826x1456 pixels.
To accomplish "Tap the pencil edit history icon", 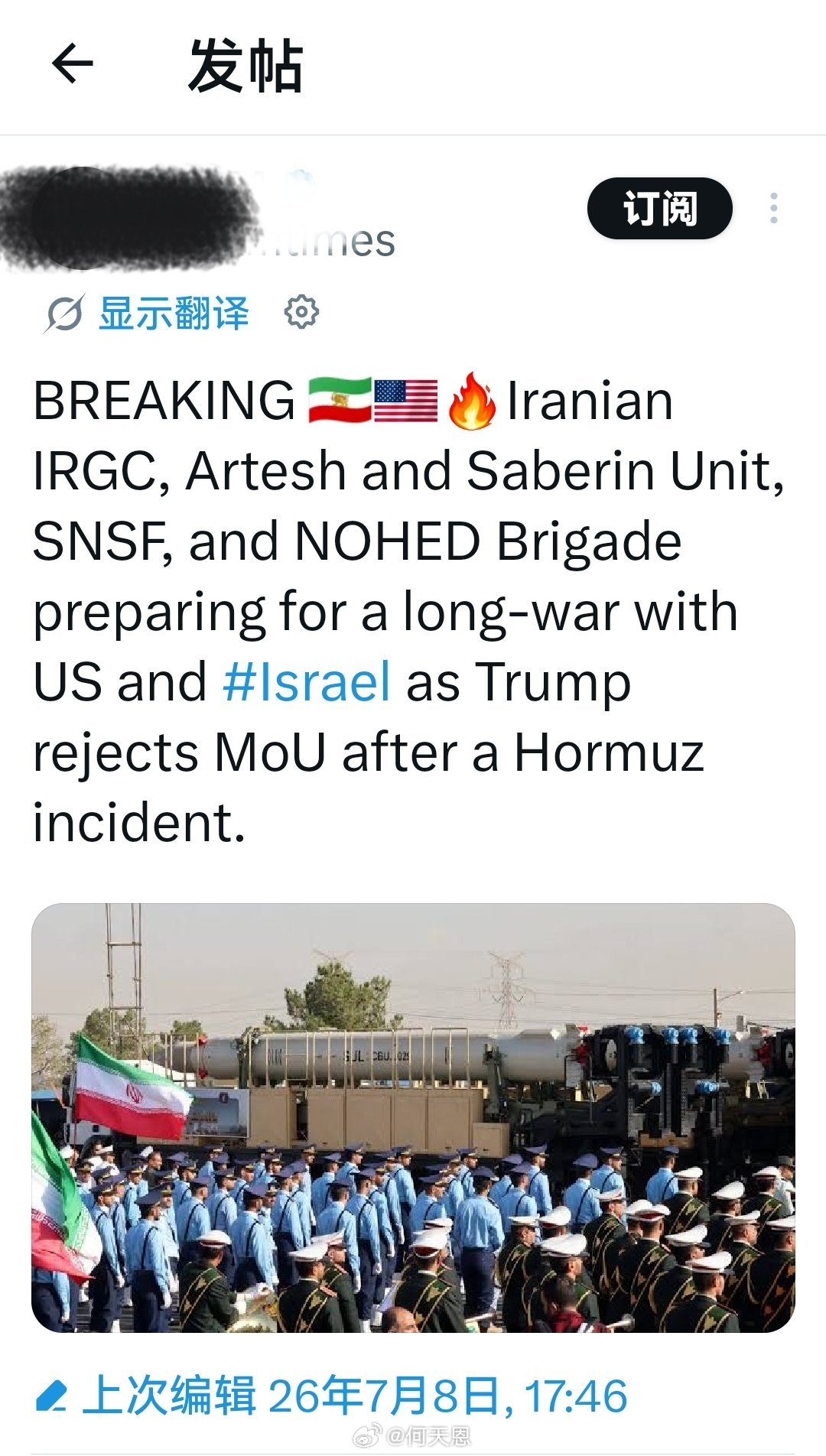I will tap(52, 1396).
